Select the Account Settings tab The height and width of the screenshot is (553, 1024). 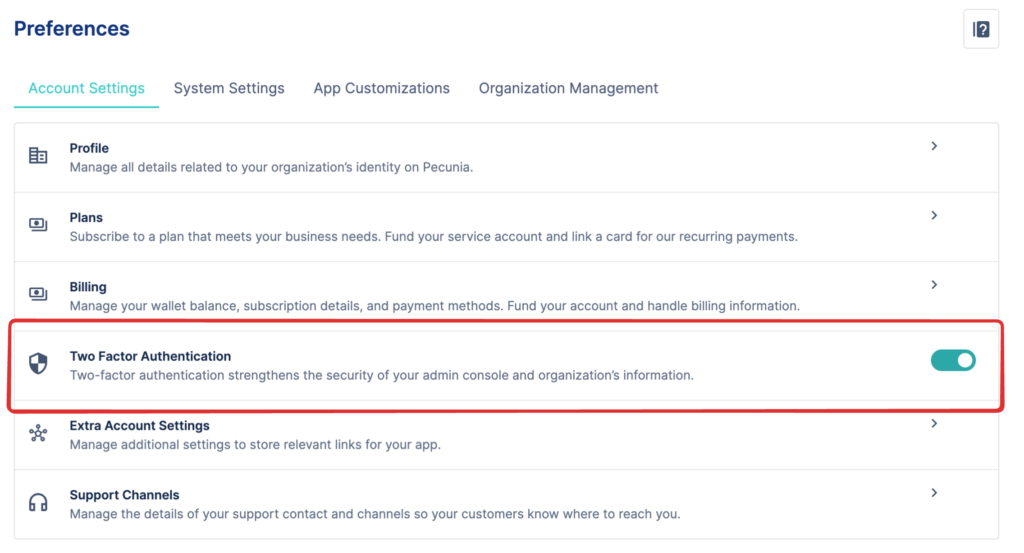pos(86,88)
